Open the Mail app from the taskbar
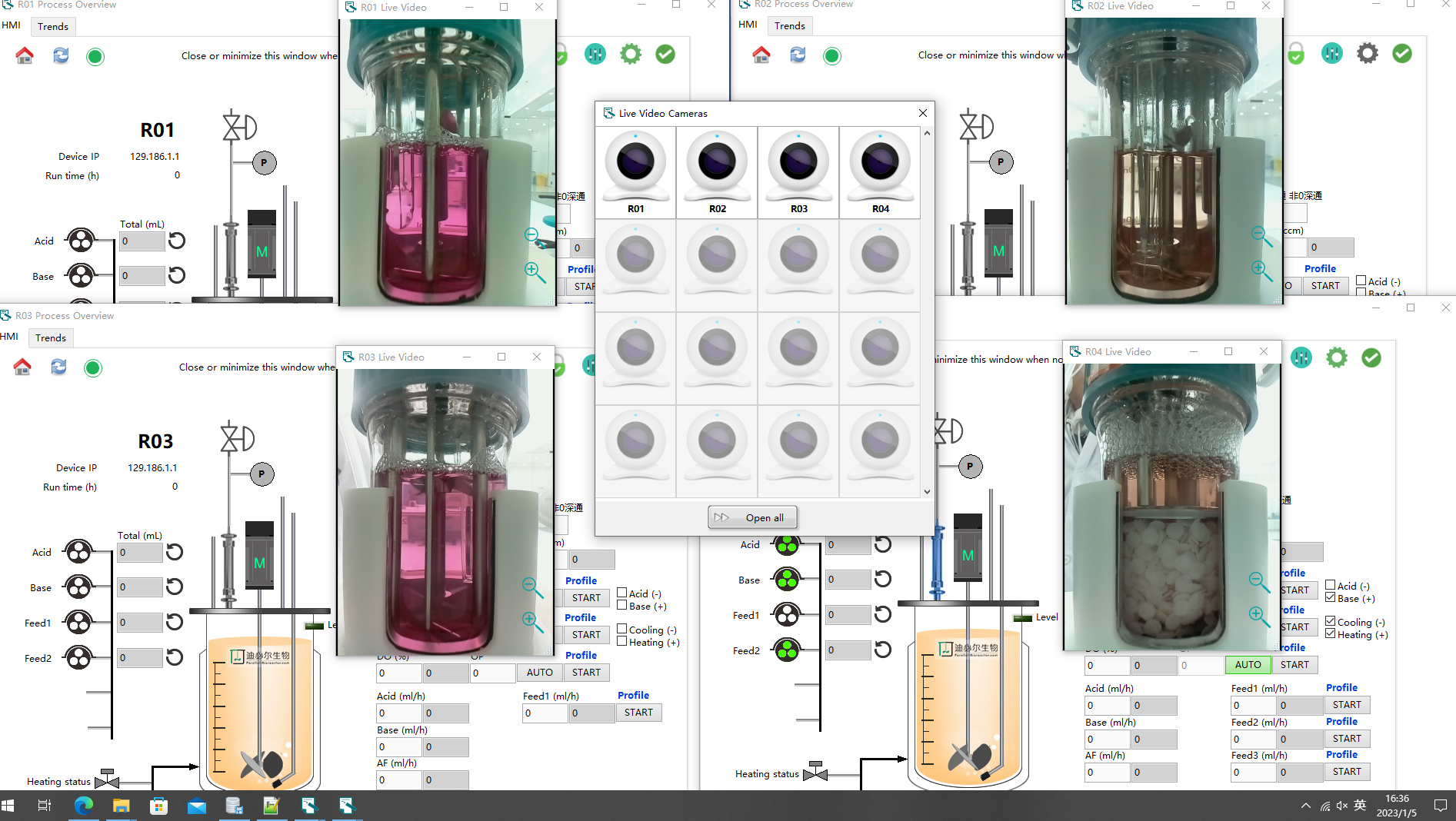Viewport: 1456px width, 821px height. [196, 806]
